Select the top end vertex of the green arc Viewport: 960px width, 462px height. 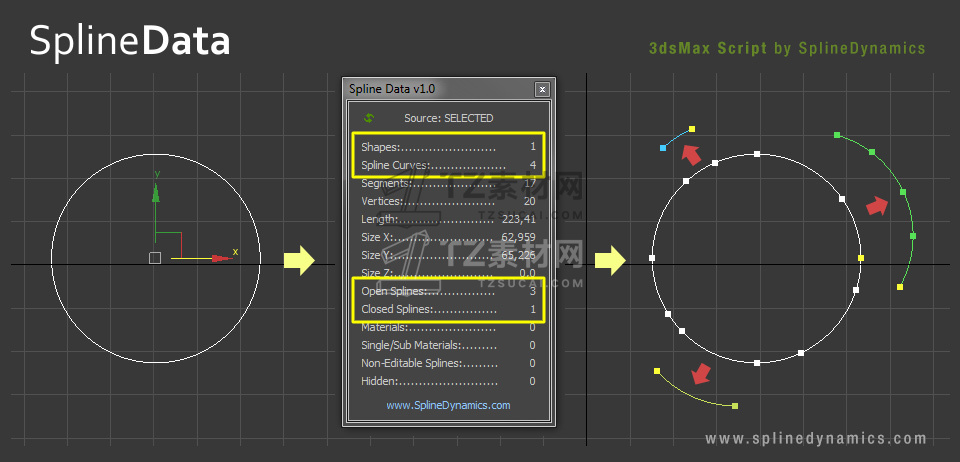coord(837,135)
